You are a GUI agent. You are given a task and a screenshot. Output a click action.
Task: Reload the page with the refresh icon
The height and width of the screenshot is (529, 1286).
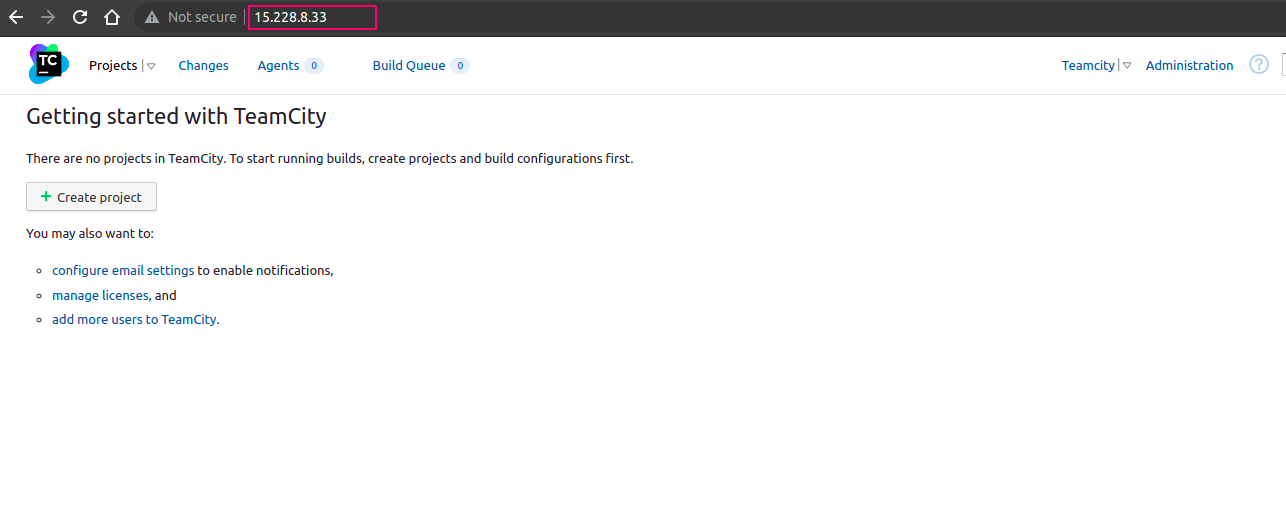tap(80, 17)
